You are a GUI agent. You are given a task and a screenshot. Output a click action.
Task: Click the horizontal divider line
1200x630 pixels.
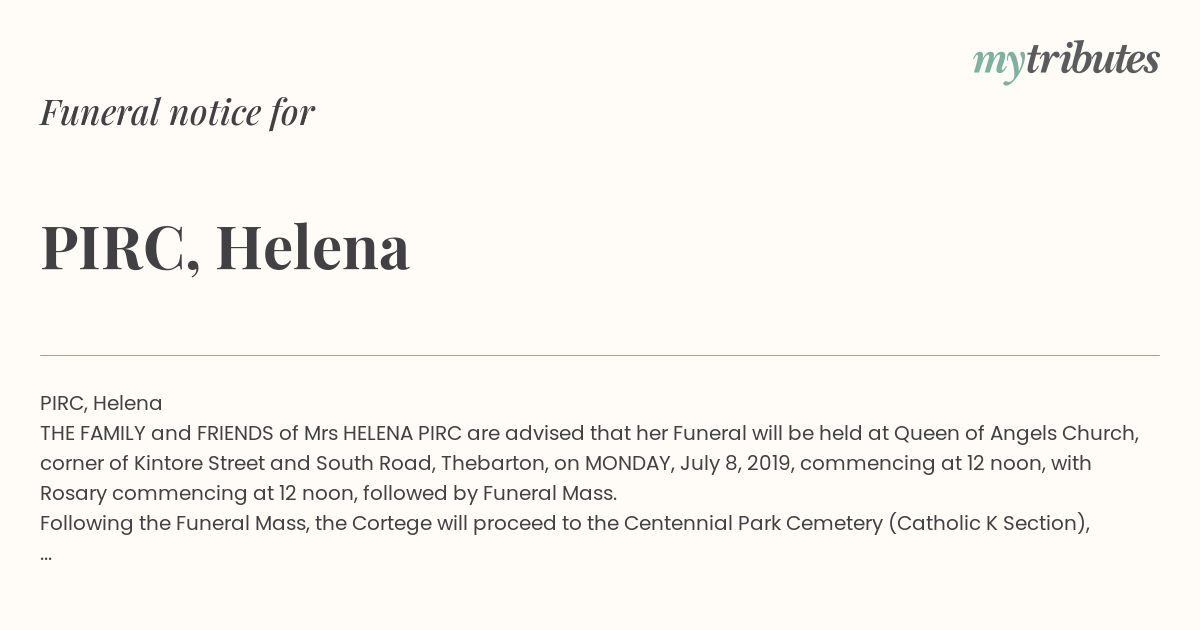pos(600,355)
